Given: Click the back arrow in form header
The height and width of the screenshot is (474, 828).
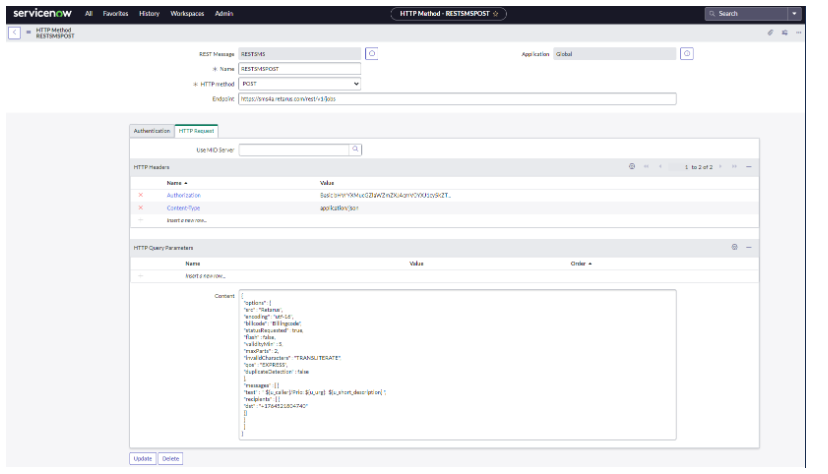Looking at the screenshot, I should click(14, 33).
